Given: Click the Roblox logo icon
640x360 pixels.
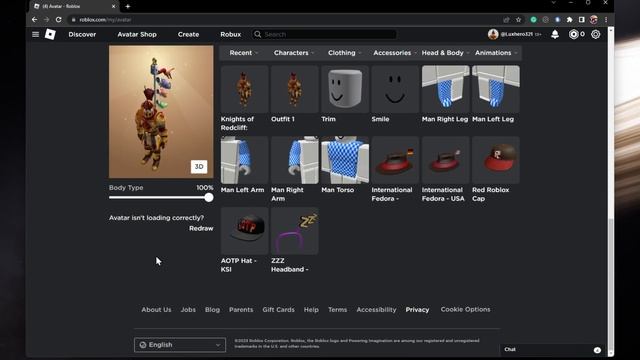Looking at the screenshot, I should (x=50, y=34).
